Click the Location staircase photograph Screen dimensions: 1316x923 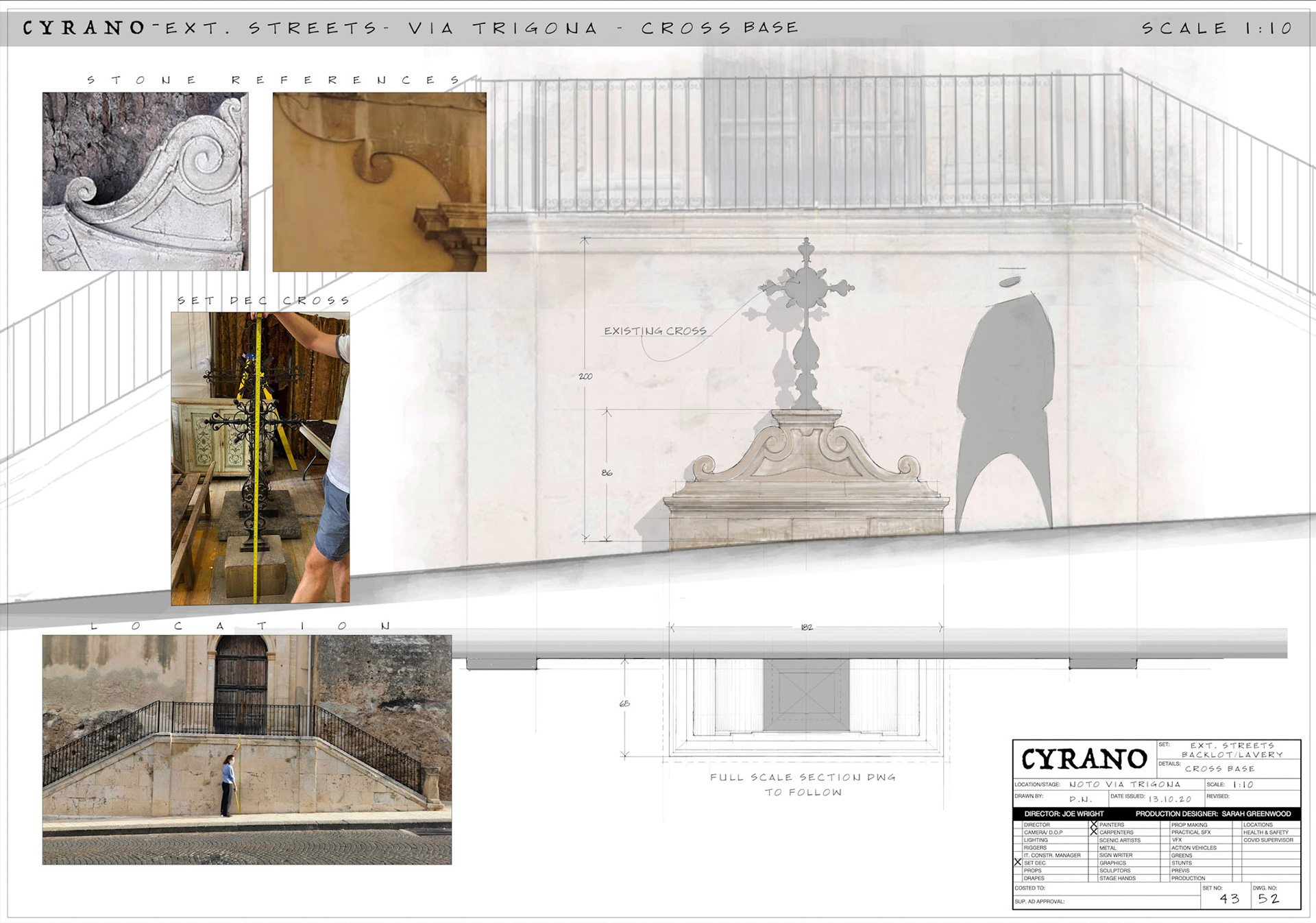(247, 749)
